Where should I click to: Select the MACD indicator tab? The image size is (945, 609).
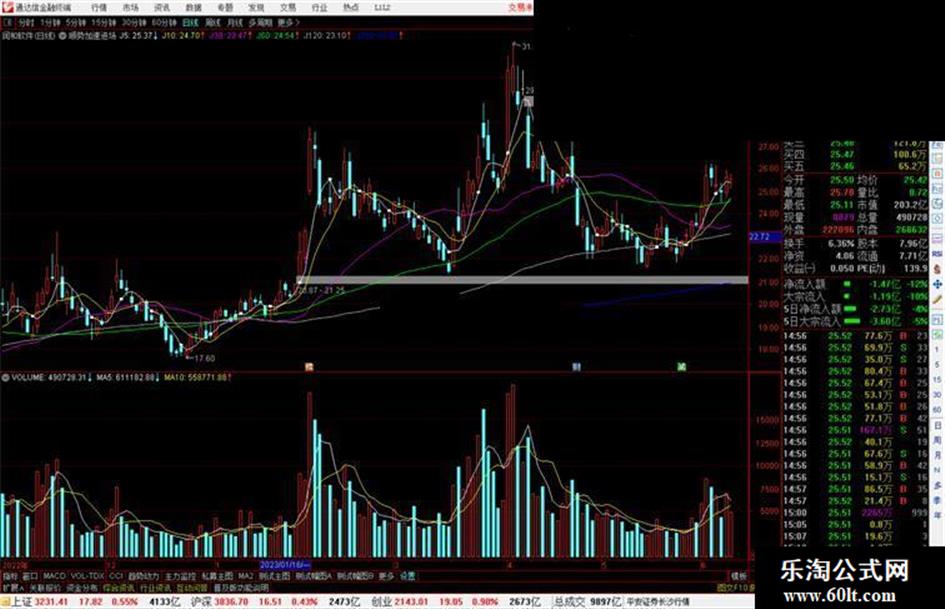[x=54, y=576]
